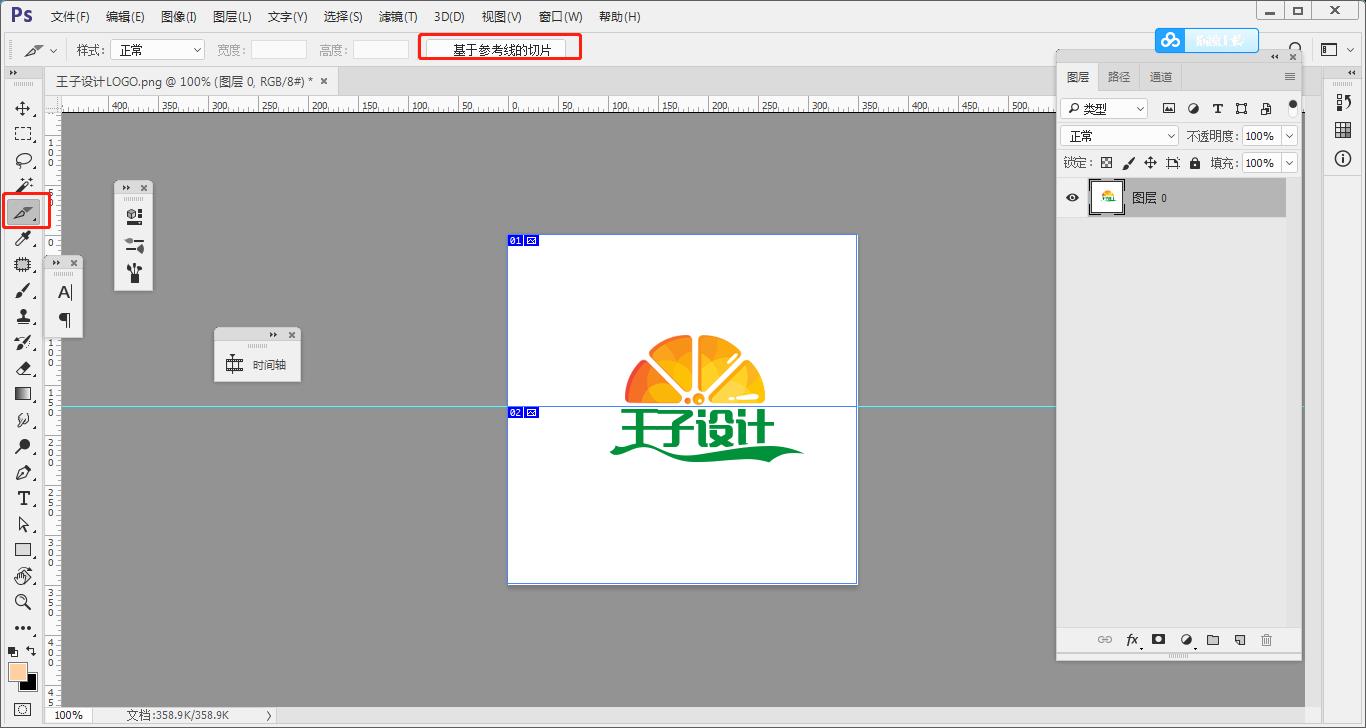This screenshot has width=1366, height=728.
Task: Select the Zoom magnifier tool
Action: tap(23, 602)
